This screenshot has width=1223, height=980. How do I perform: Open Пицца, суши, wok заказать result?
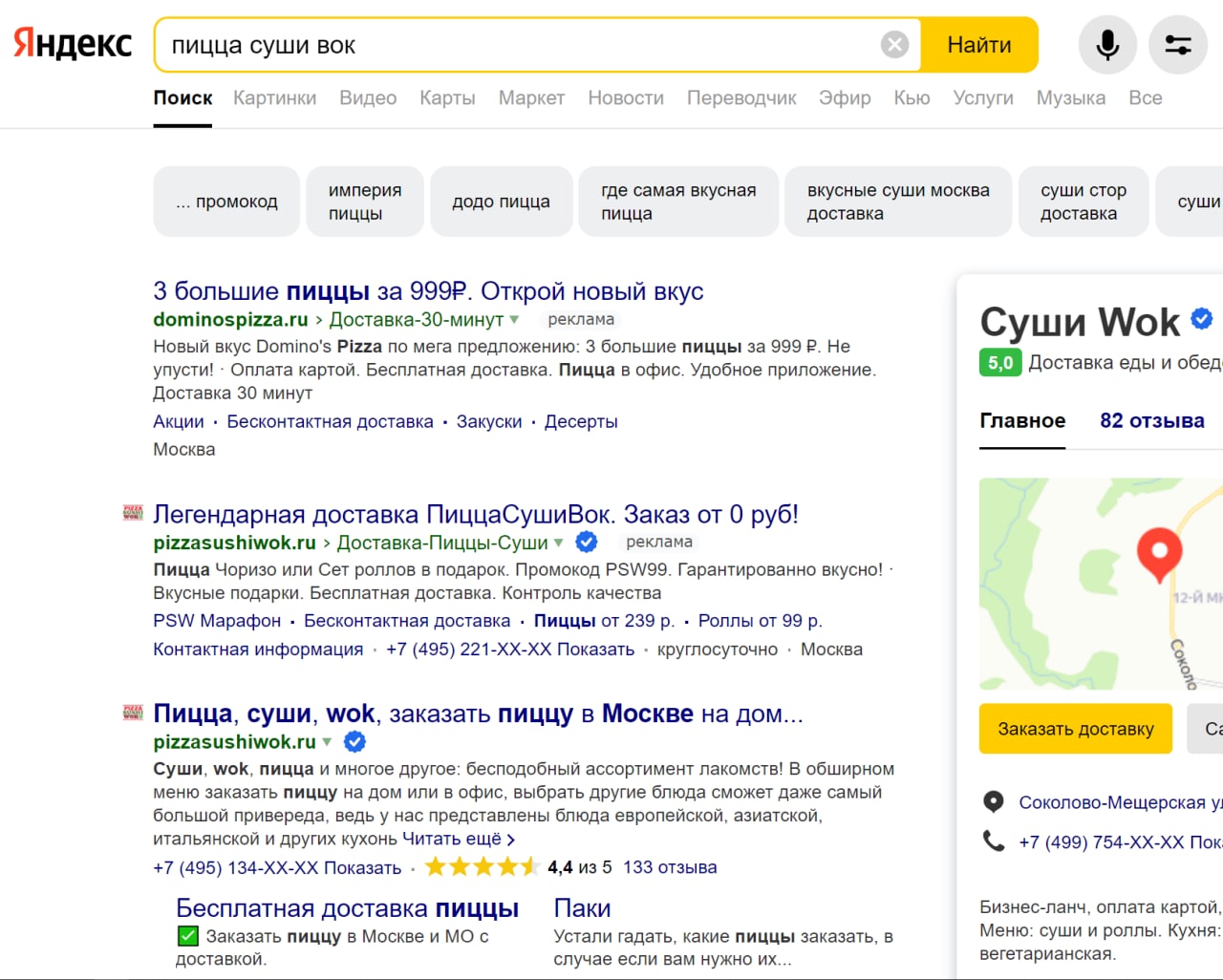click(x=478, y=714)
